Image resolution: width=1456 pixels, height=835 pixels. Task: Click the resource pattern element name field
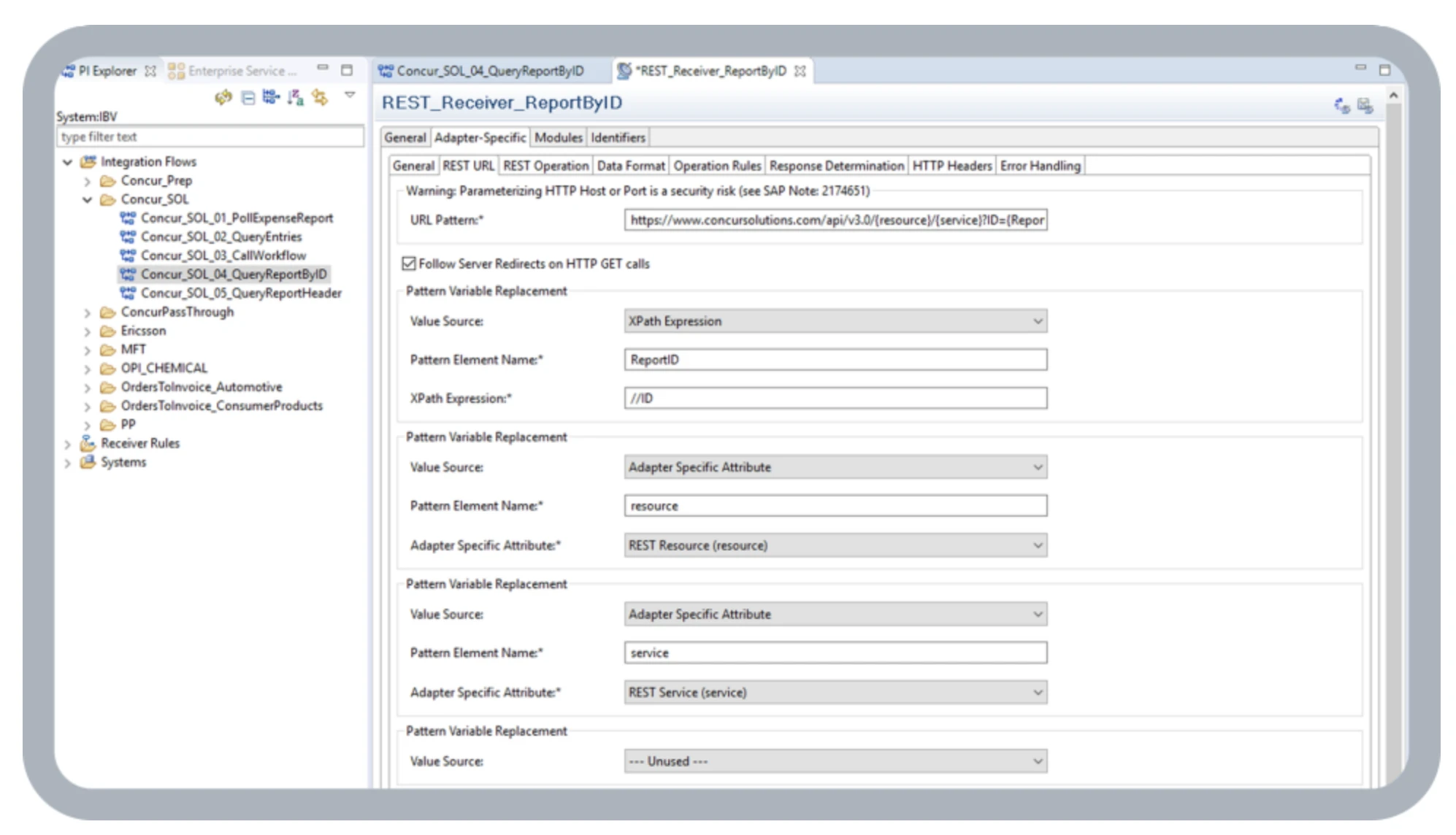[835, 506]
